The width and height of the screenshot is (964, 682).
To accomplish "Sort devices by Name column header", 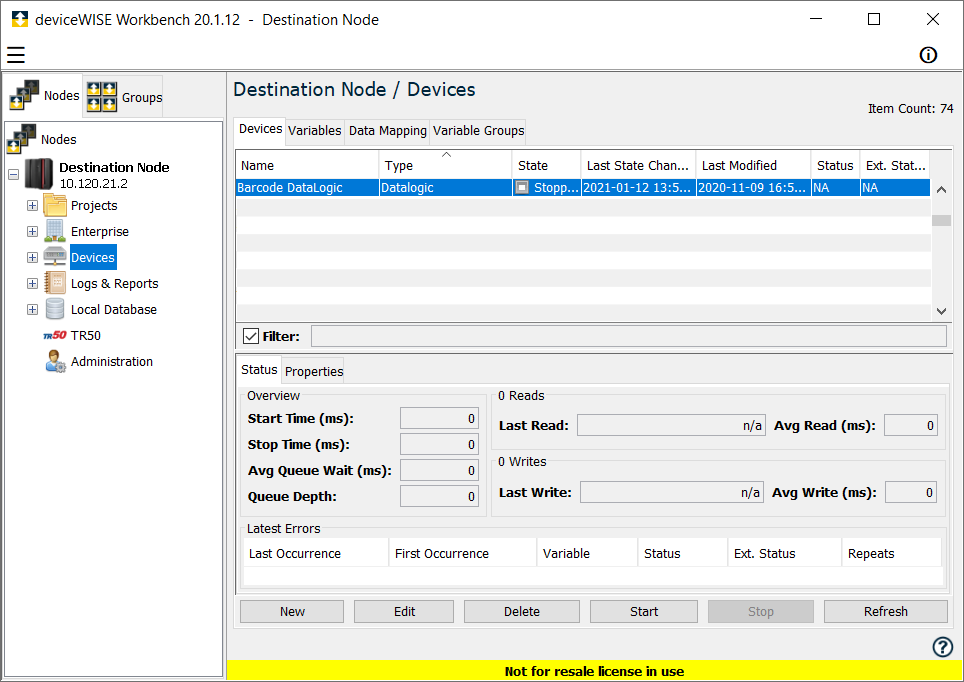I will [307, 165].
